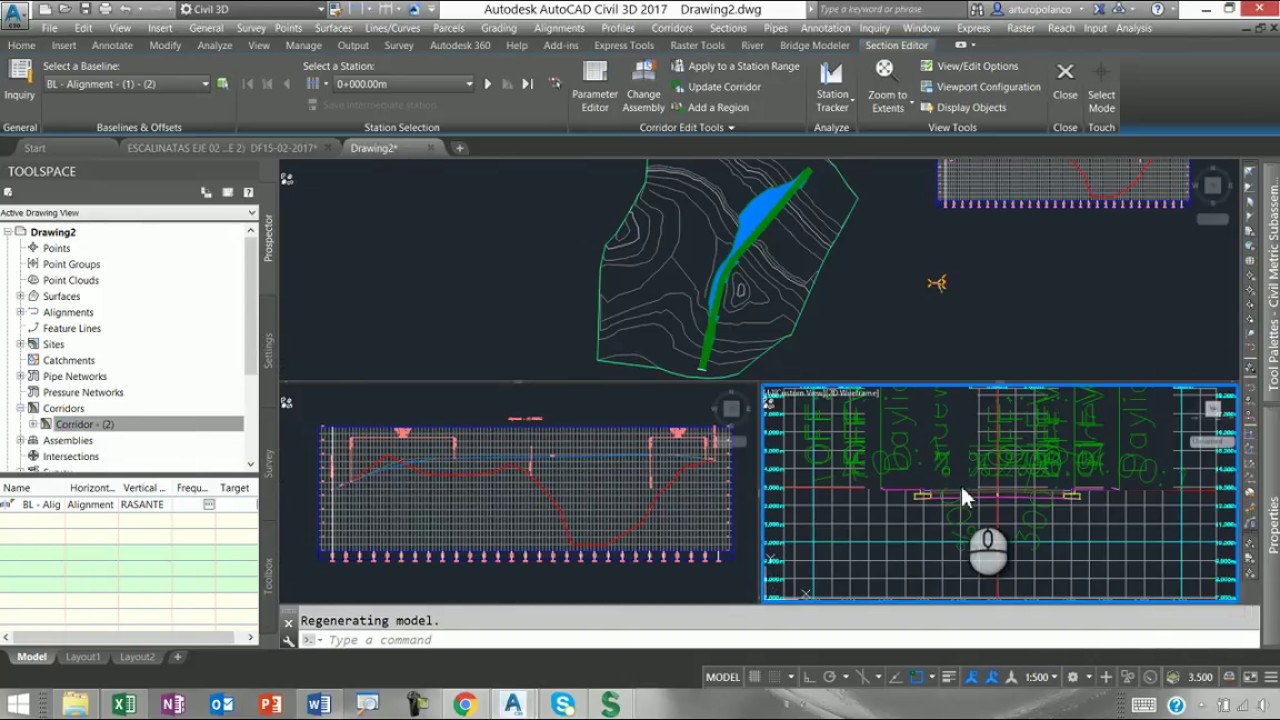Expand the Pipe Networks node
Image resolution: width=1280 pixels, height=720 pixels.
click(x=20, y=376)
